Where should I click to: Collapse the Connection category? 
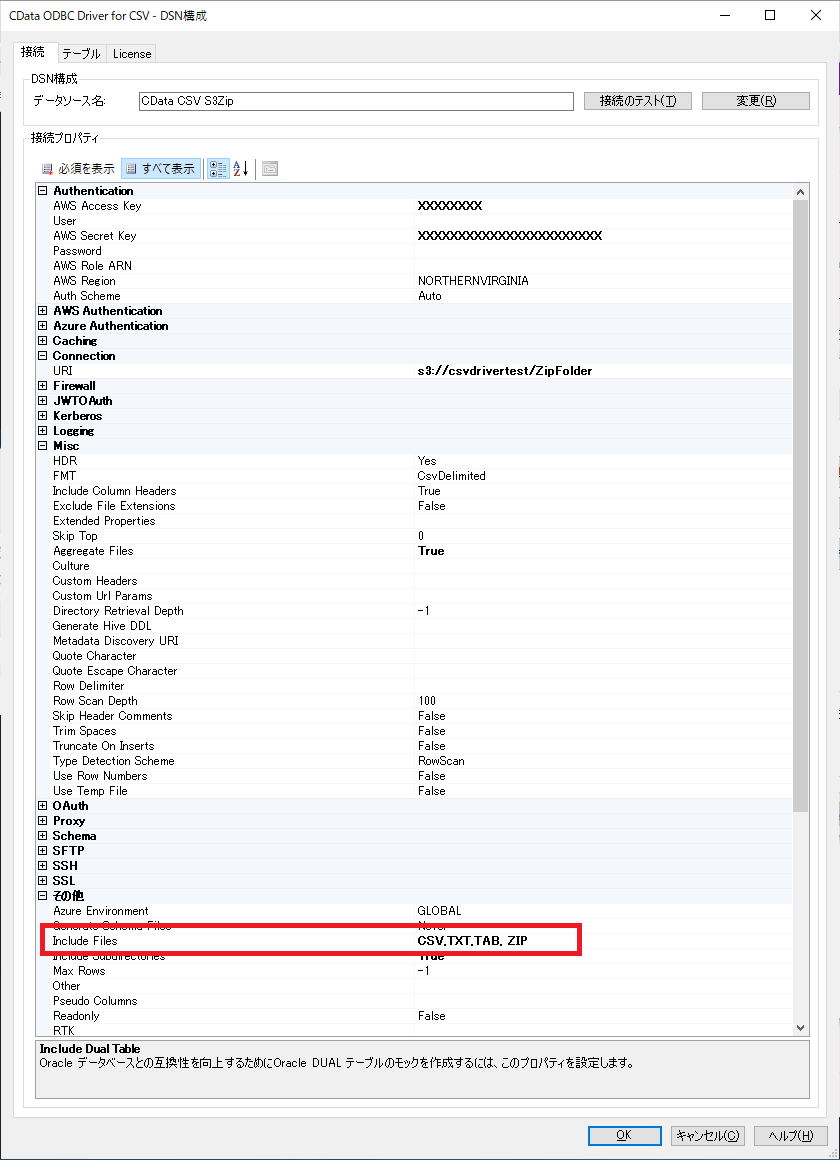click(43, 356)
